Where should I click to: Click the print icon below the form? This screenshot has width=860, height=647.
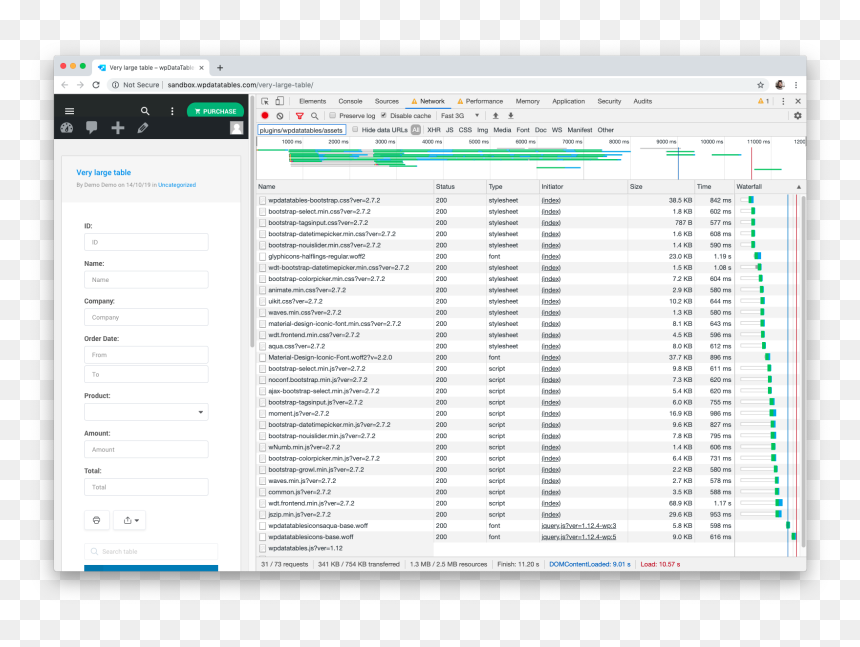97,520
